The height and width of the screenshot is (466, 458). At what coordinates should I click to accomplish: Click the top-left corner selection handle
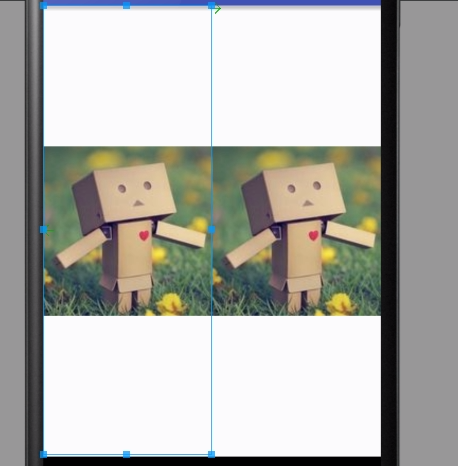[x=44, y=5]
